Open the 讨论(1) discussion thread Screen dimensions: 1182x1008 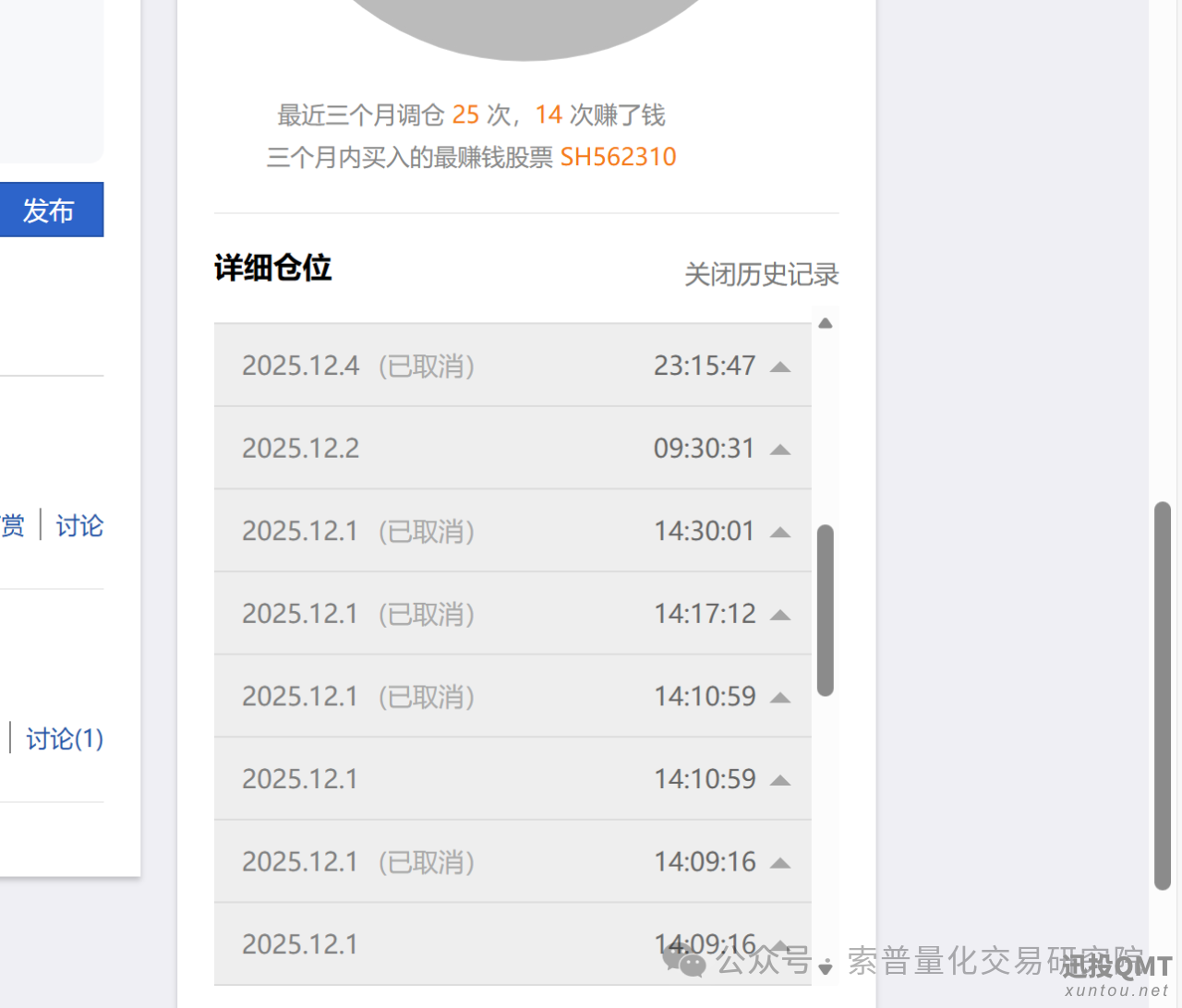coord(63,738)
